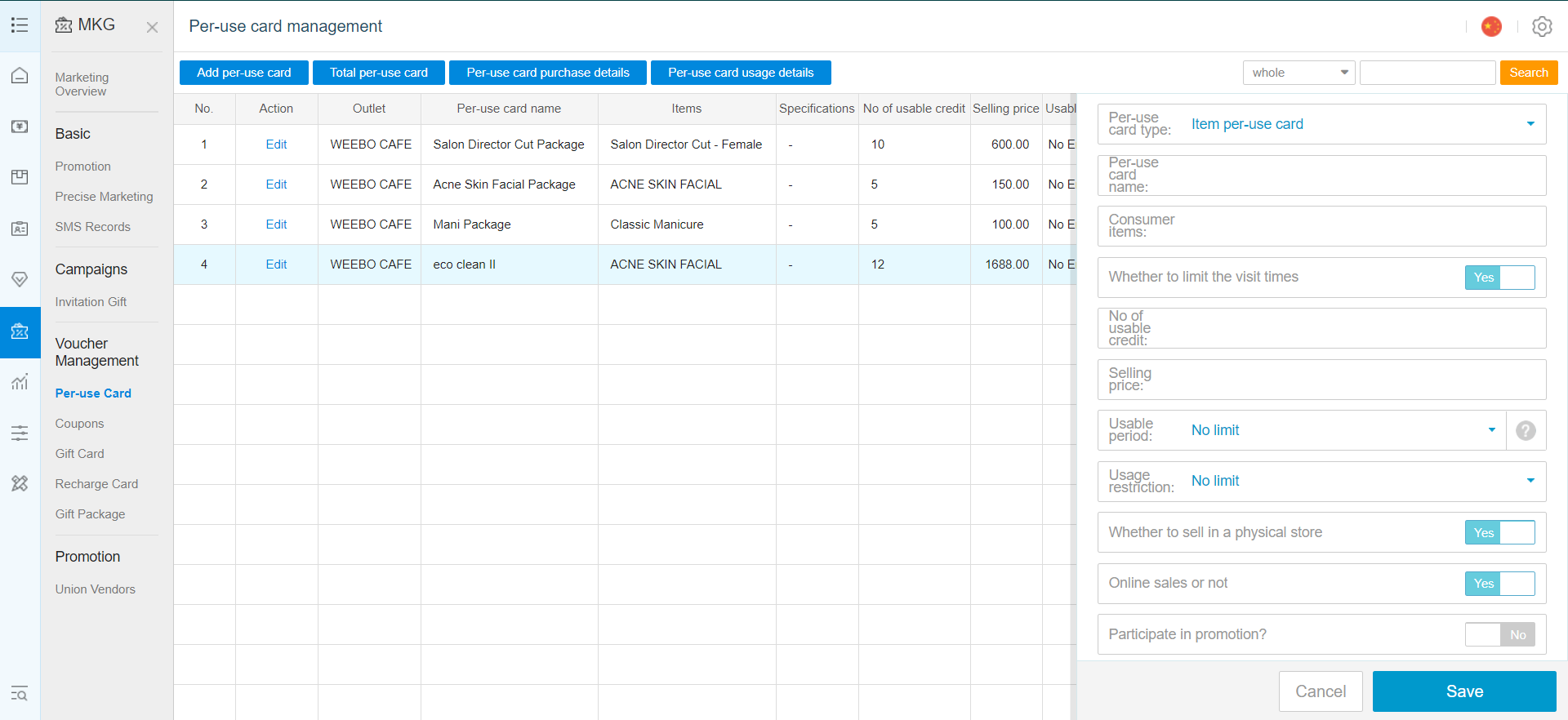Image resolution: width=1568 pixels, height=720 pixels.
Task: Click the Specifications column header
Action: [817, 109]
